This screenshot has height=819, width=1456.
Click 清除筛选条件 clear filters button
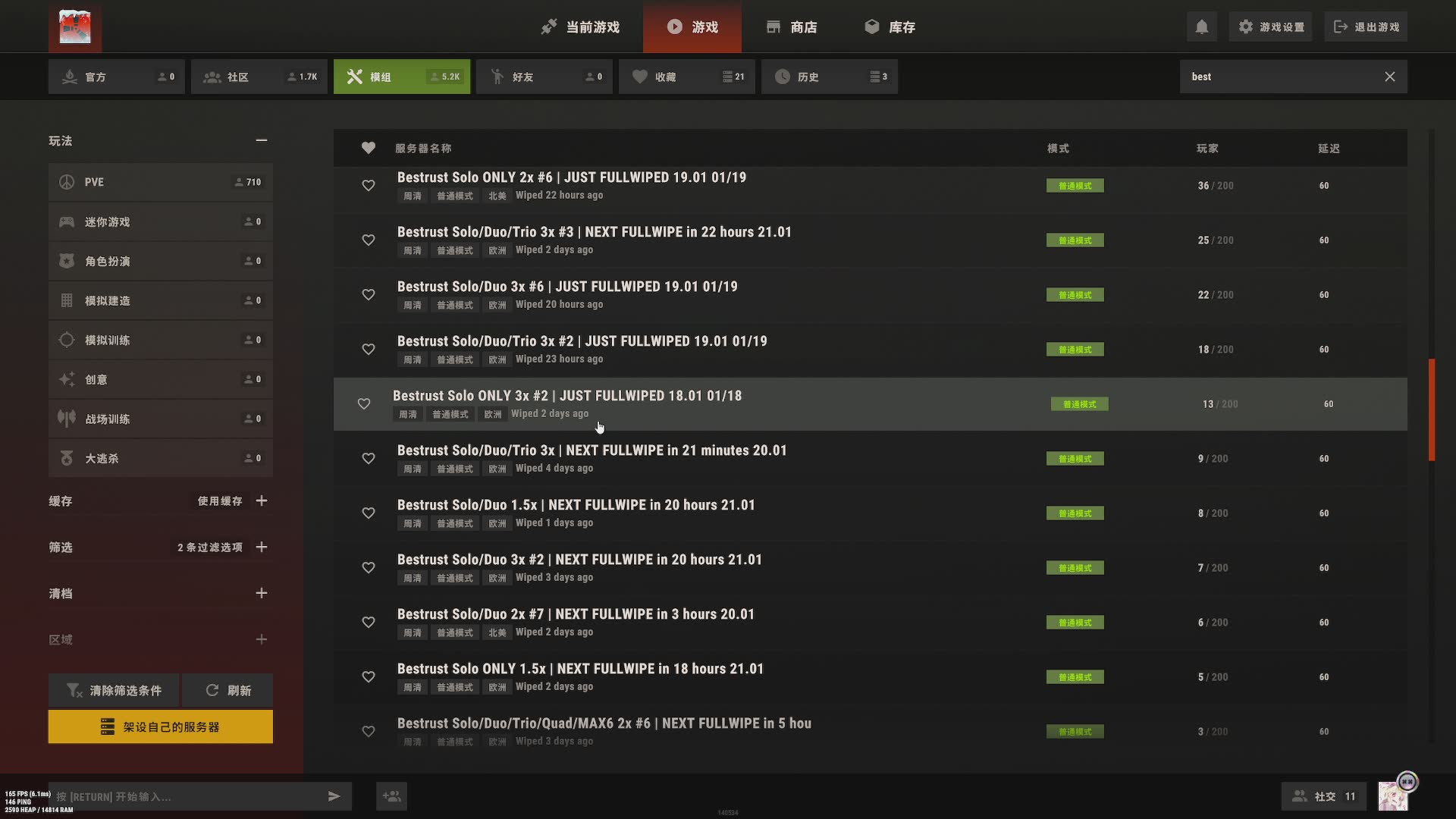[114, 690]
